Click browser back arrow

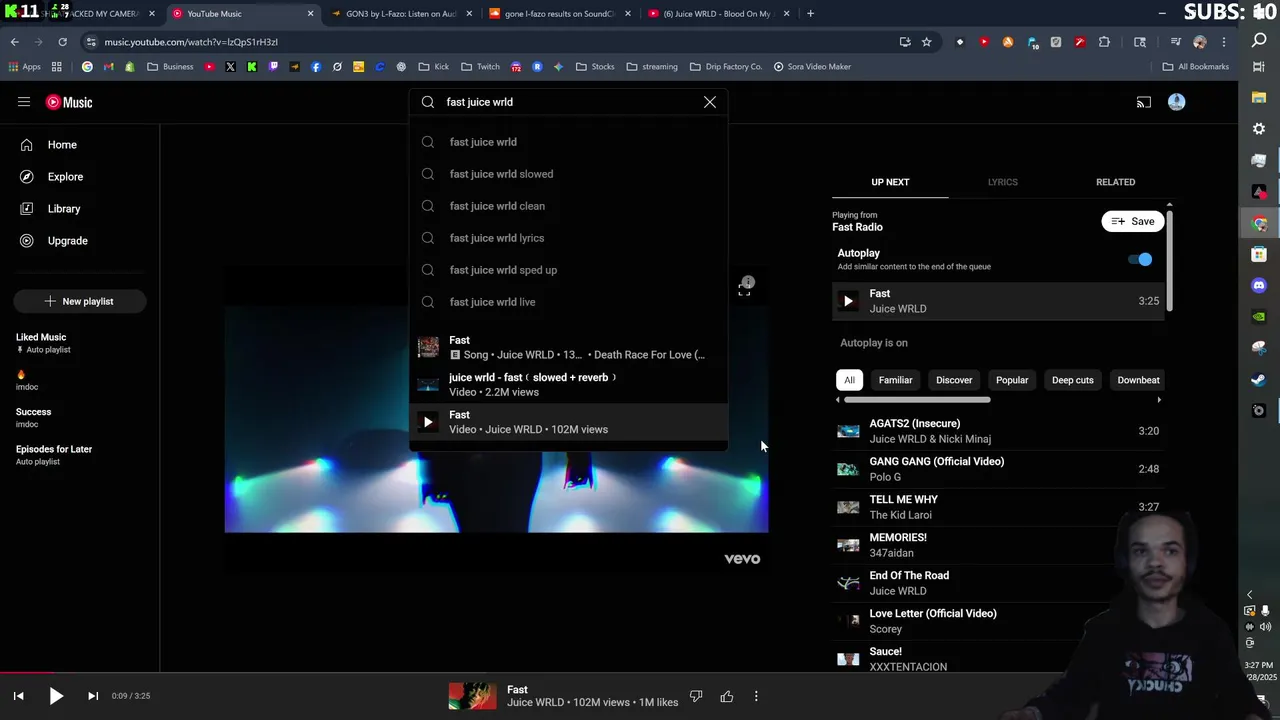[x=14, y=42]
